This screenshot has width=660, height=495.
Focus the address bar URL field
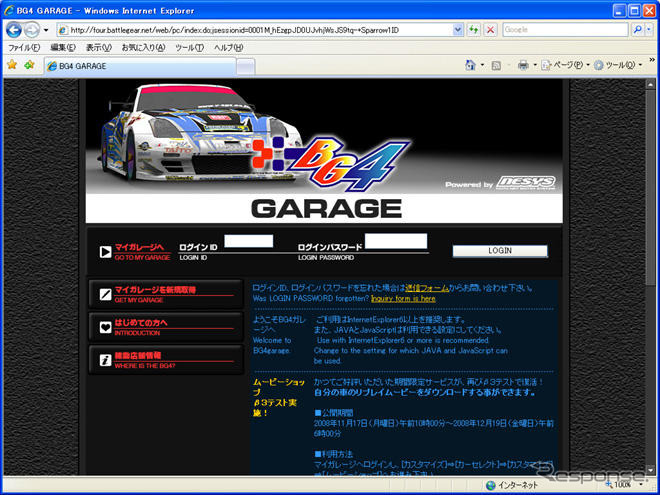click(255, 30)
